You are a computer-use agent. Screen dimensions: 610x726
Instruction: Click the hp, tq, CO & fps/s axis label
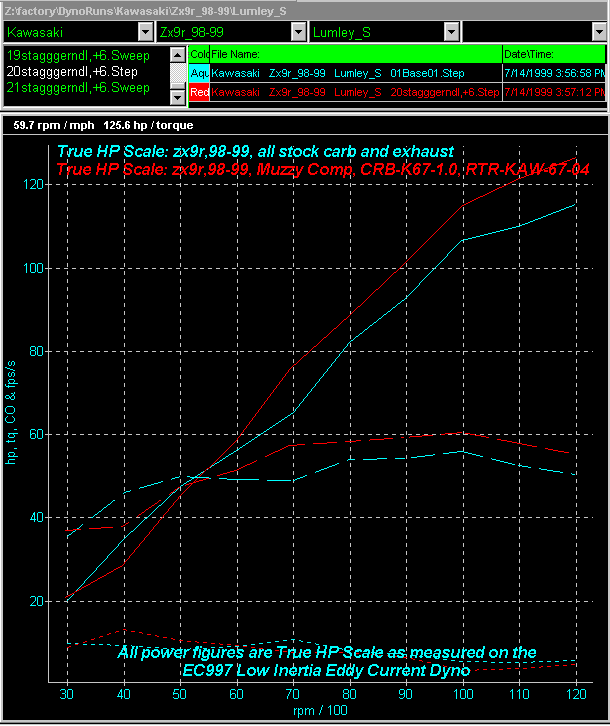[x=11, y=413]
